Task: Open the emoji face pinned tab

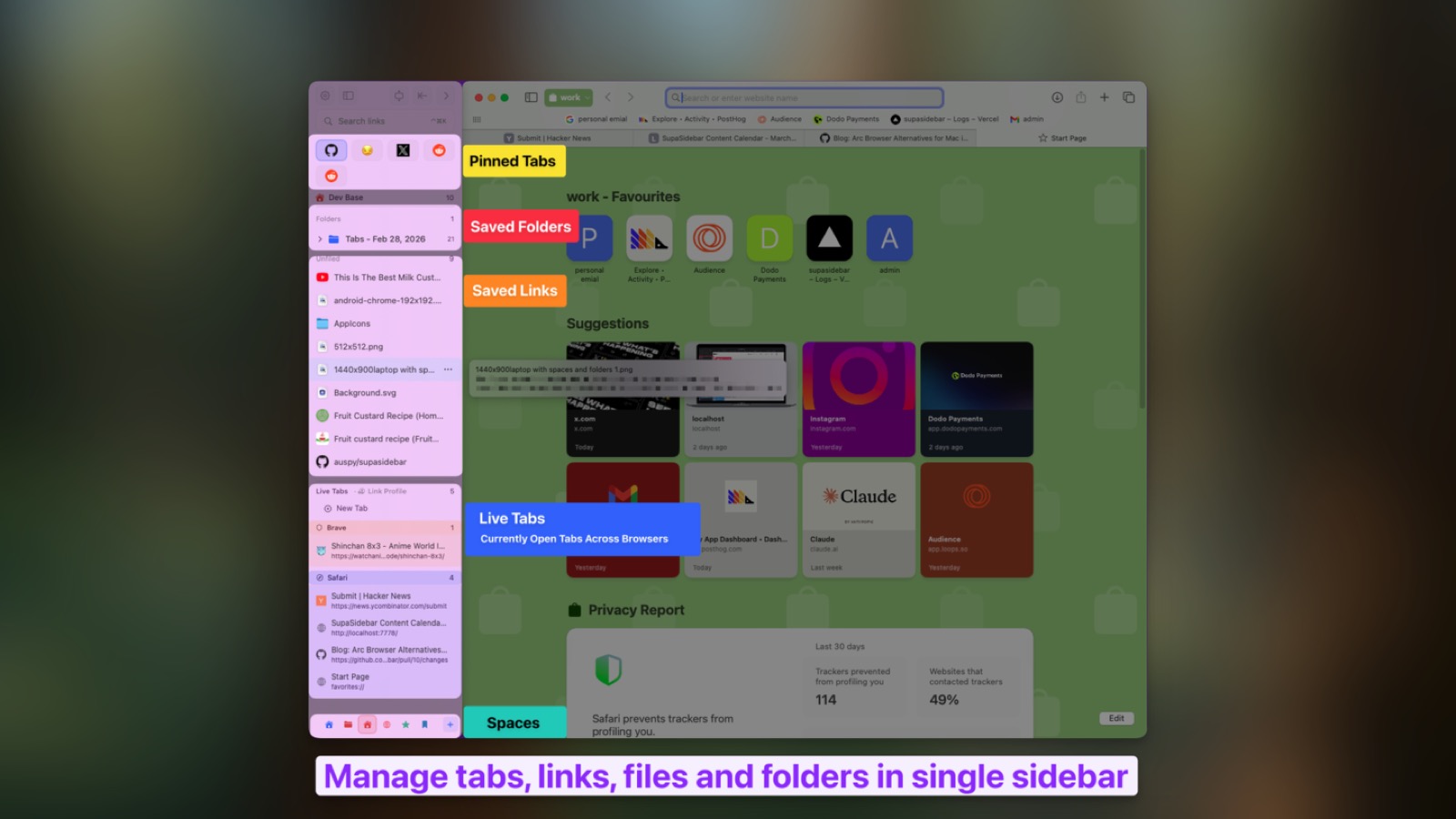Action: click(x=367, y=150)
